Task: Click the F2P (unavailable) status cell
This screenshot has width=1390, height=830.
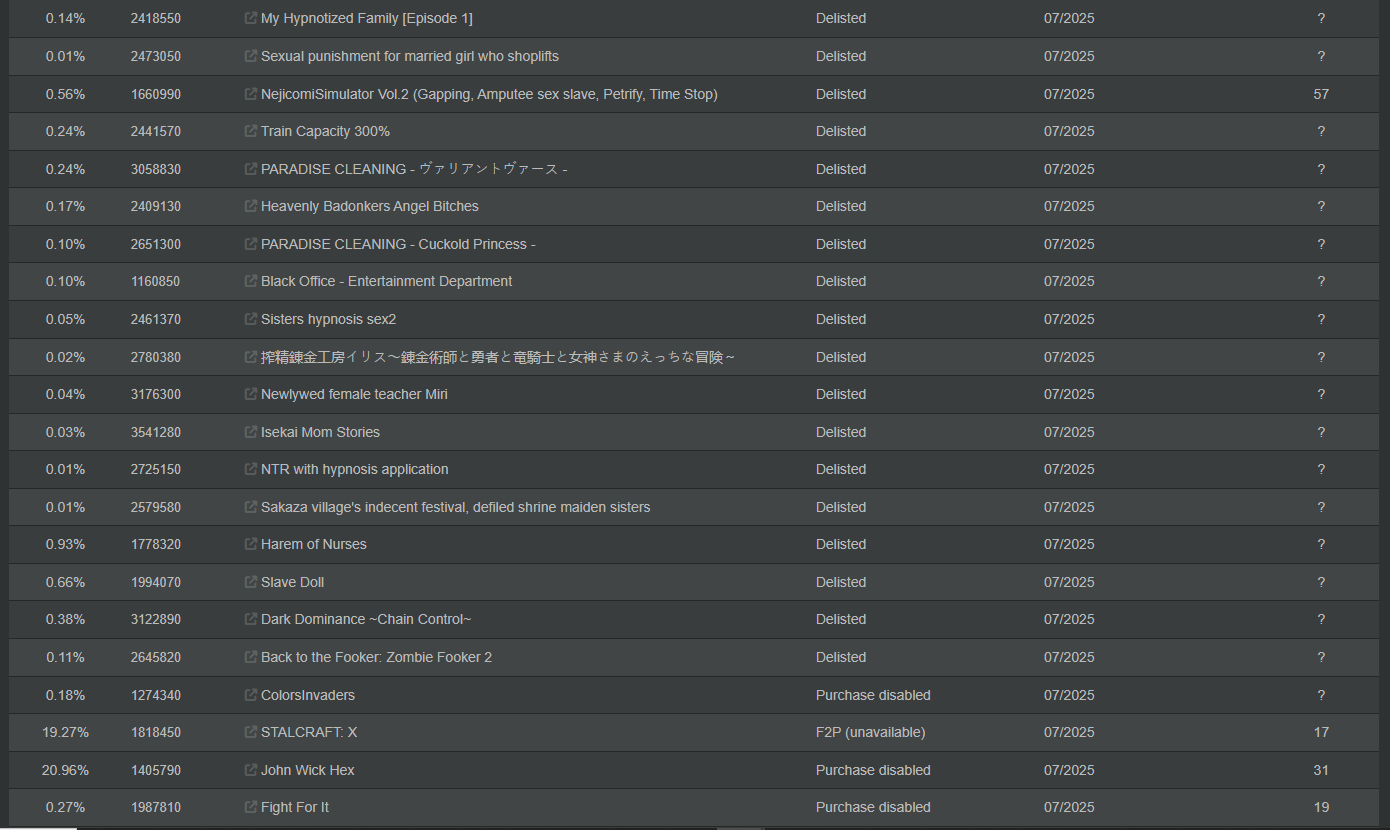Action: coord(870,732)
